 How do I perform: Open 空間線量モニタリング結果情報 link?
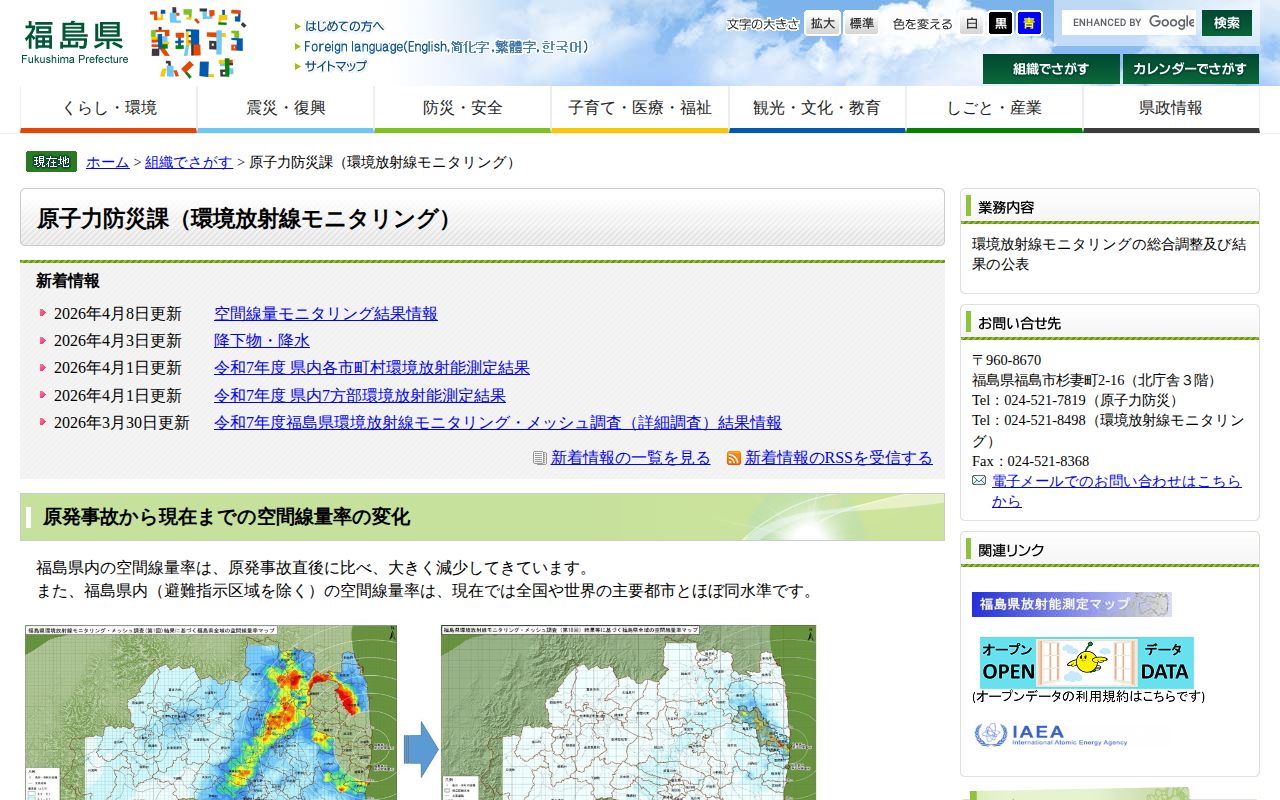pyautogui.click(x=326, y=312)
